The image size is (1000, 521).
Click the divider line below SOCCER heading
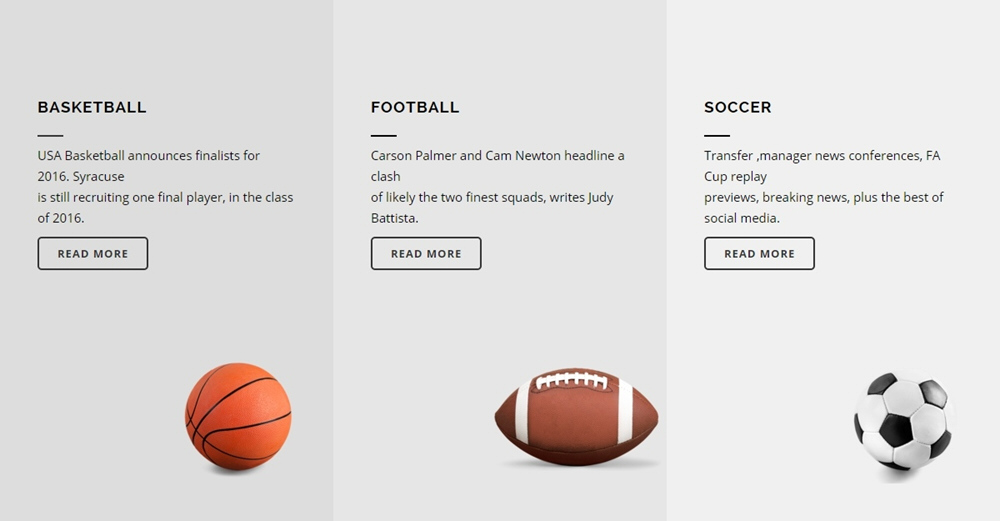717,135
